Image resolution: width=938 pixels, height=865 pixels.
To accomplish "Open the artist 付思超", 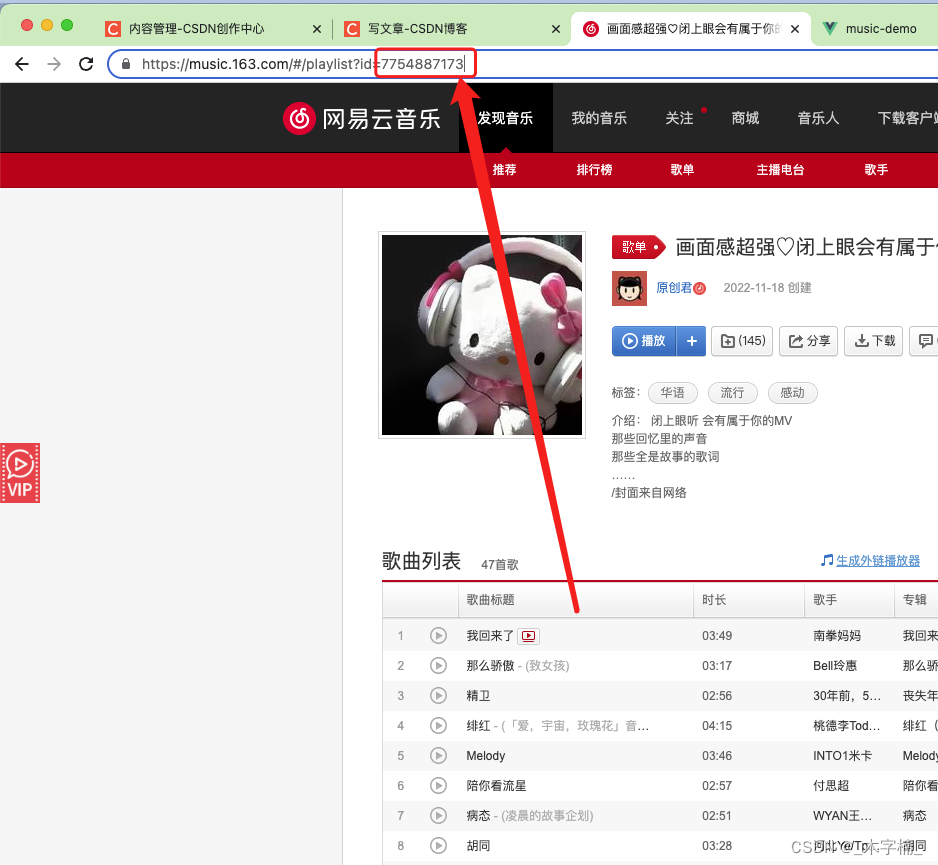I will coord(831,785).
